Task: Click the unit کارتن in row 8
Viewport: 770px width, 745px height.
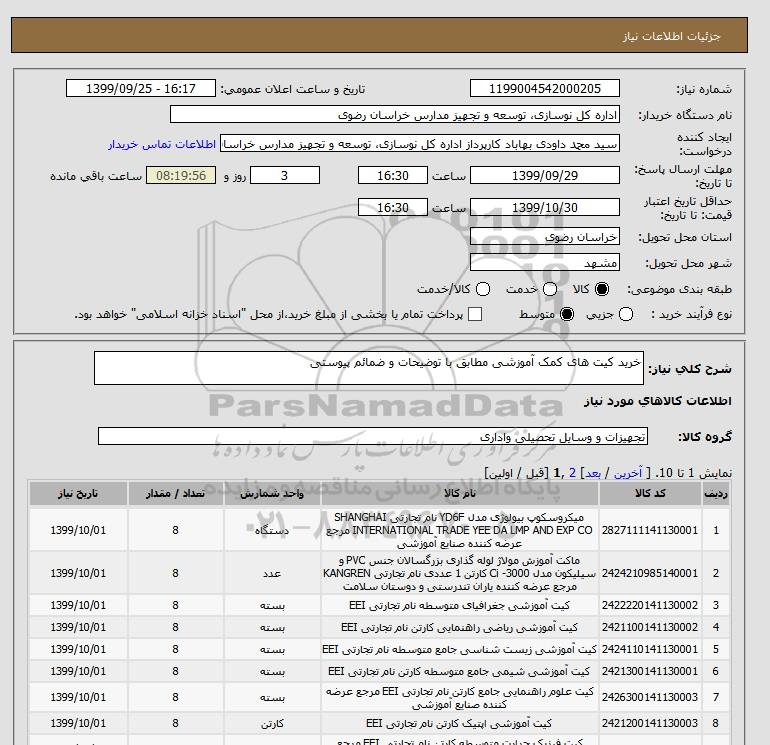Action: (272, 723)
